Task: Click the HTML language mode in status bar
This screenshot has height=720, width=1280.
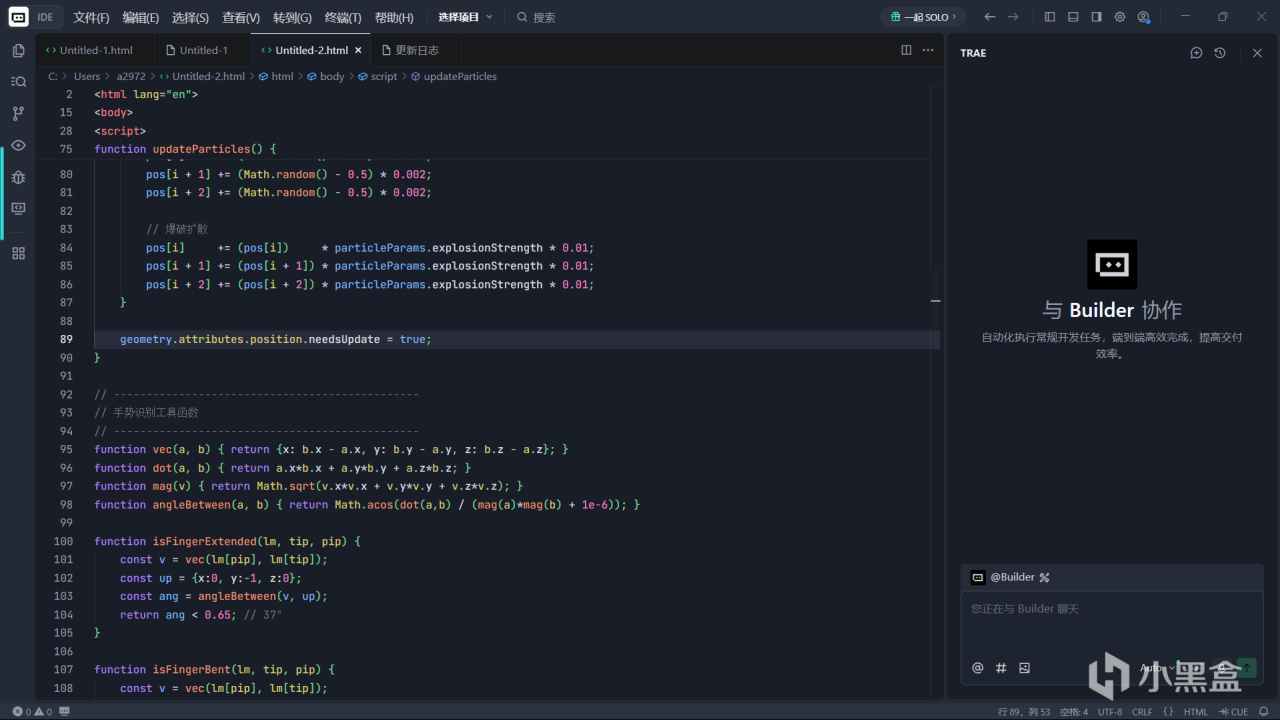Action: pos(1195,712)
